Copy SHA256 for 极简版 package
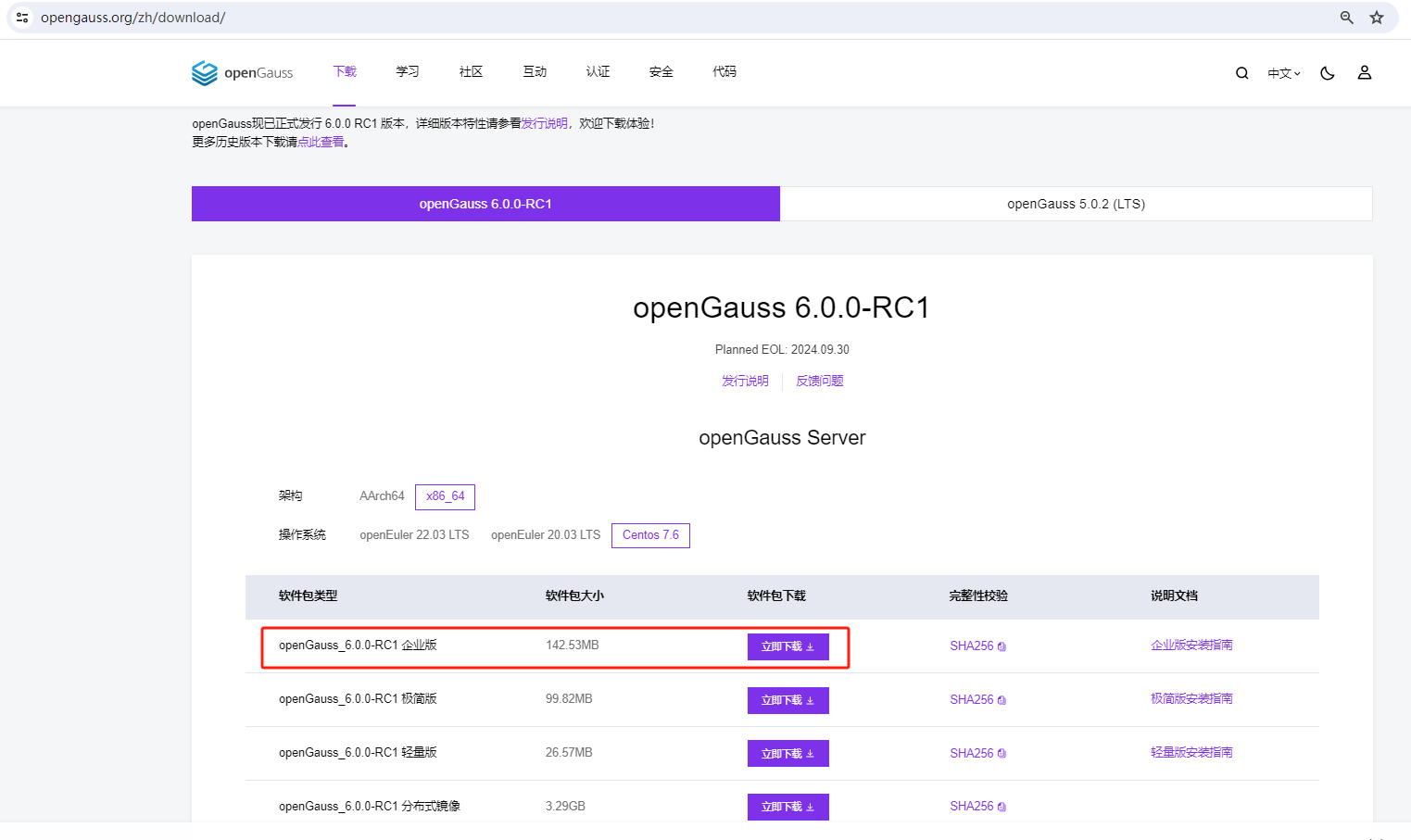Image resolution: width=1411 pixels, height=840 pixels. coord(1002,700)
